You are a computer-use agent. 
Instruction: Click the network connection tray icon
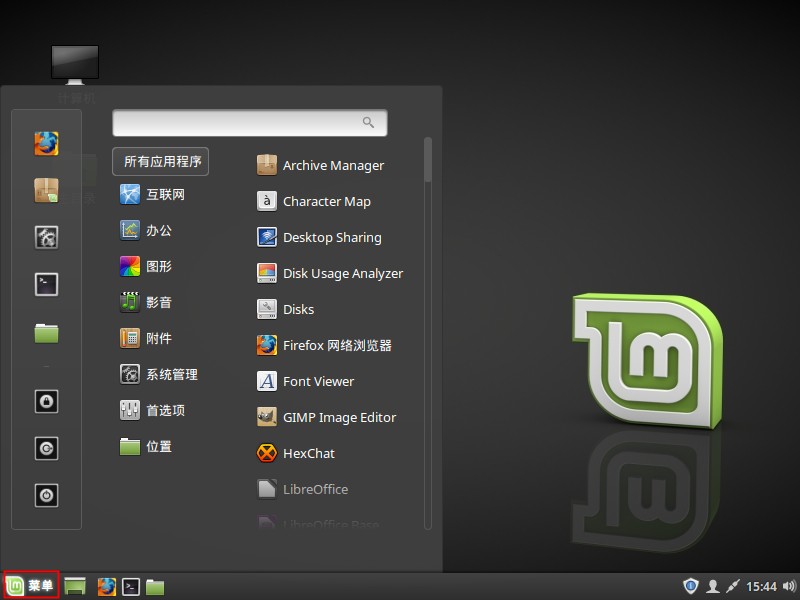click(734, 586)
